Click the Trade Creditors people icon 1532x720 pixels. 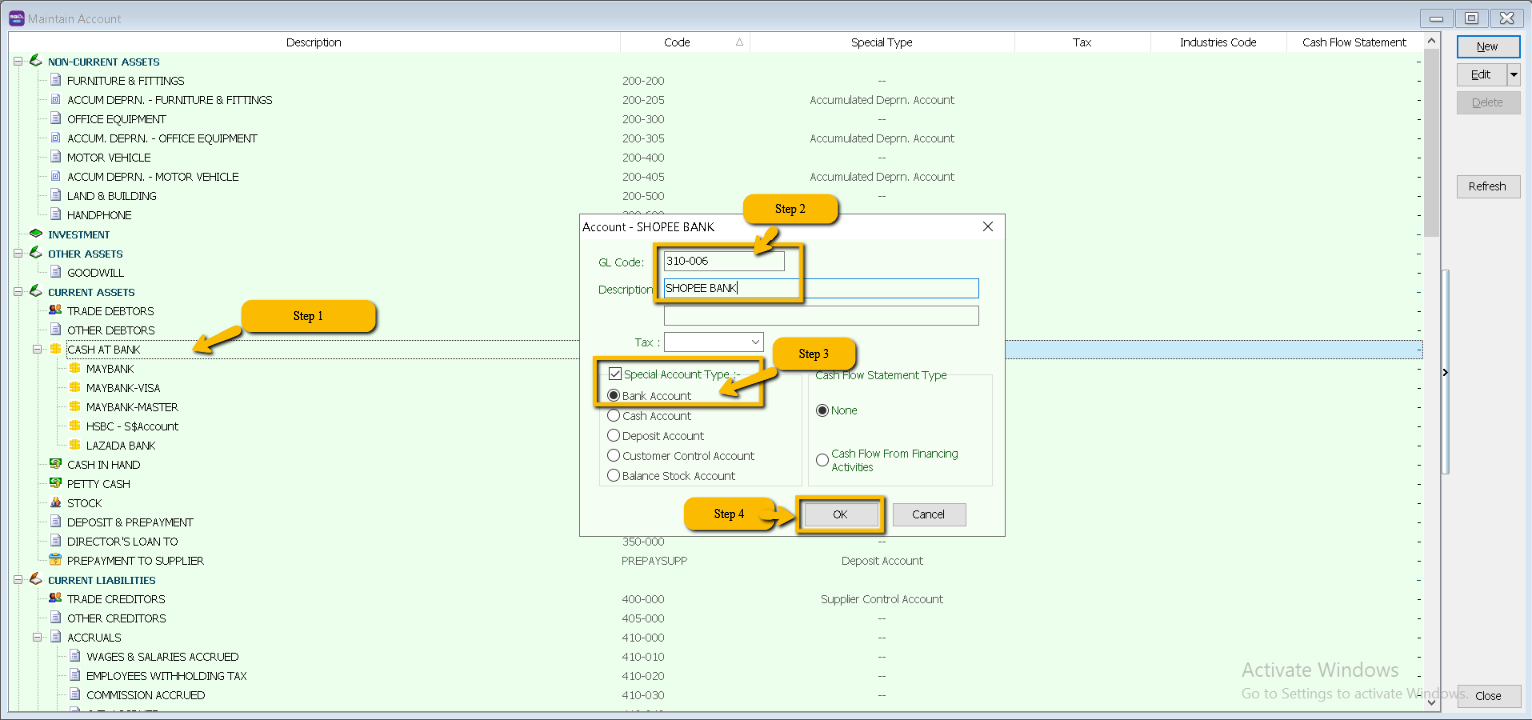point(55,599)
